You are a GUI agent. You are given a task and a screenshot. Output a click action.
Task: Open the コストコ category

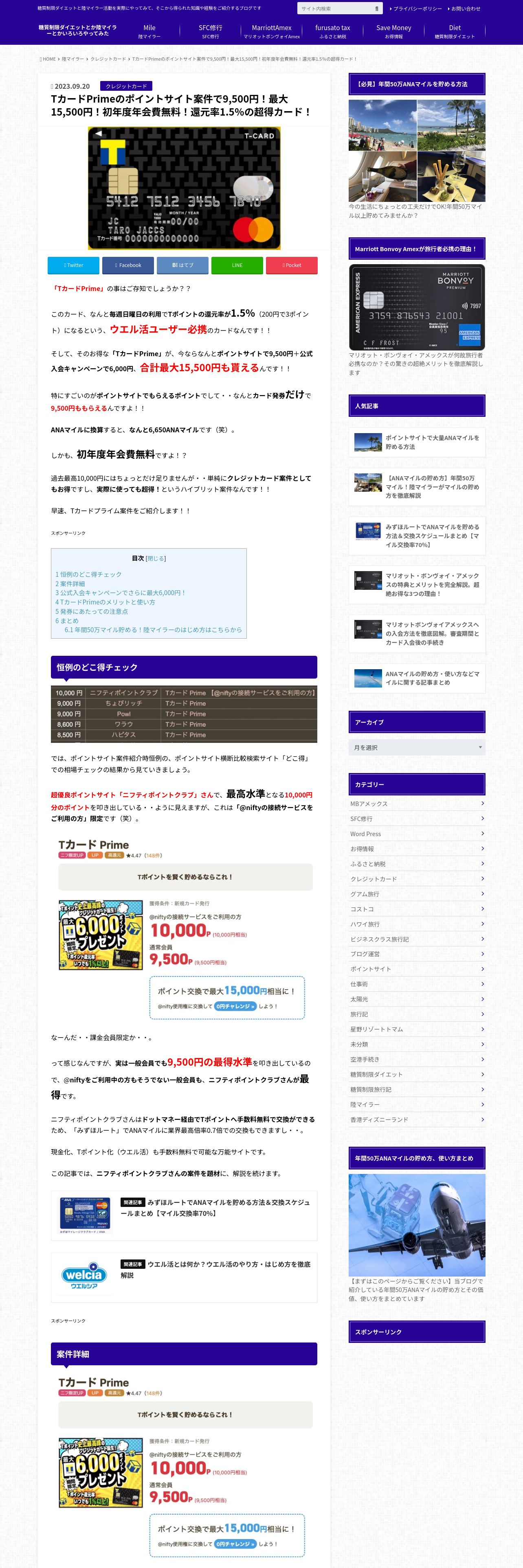click(417, 909)
